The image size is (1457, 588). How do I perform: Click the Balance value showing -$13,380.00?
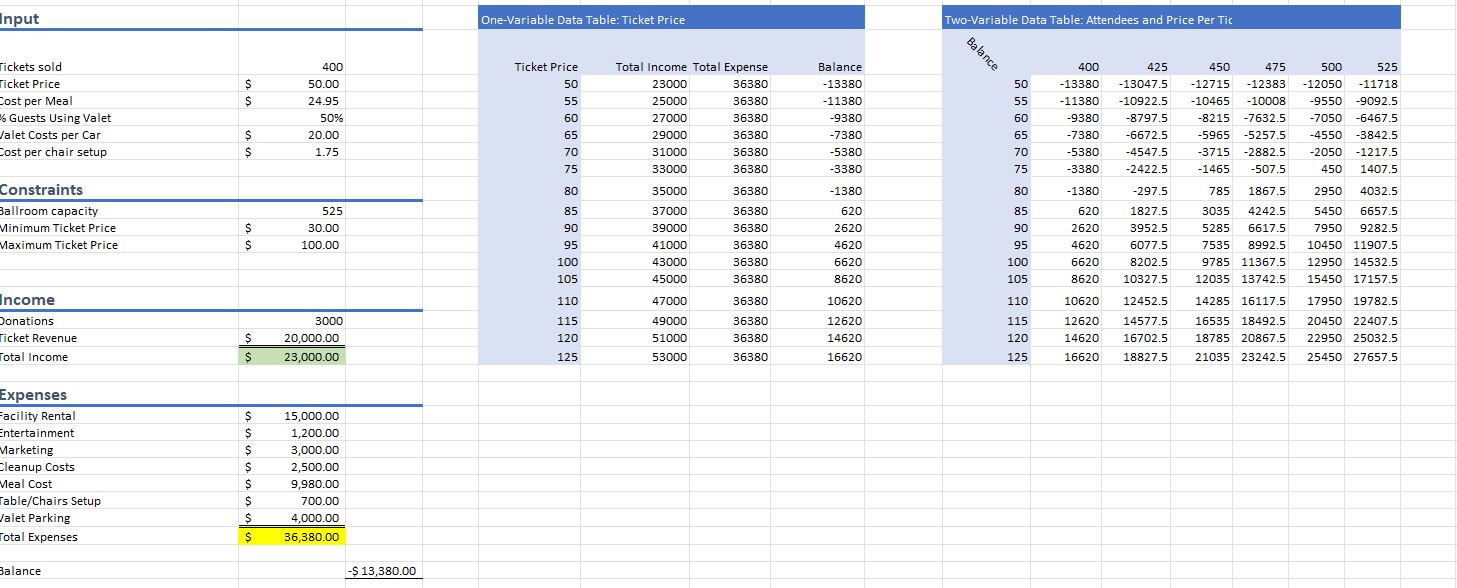click(385, 571)
